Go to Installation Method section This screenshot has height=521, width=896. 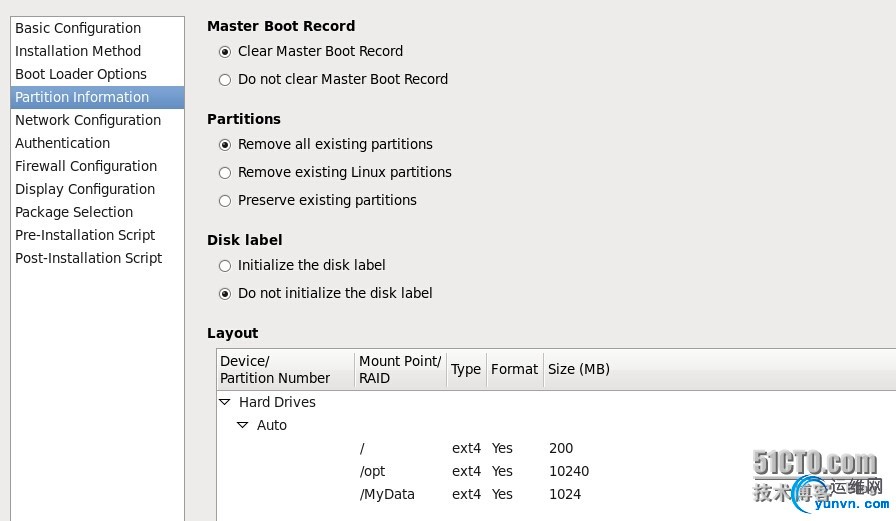78,51
